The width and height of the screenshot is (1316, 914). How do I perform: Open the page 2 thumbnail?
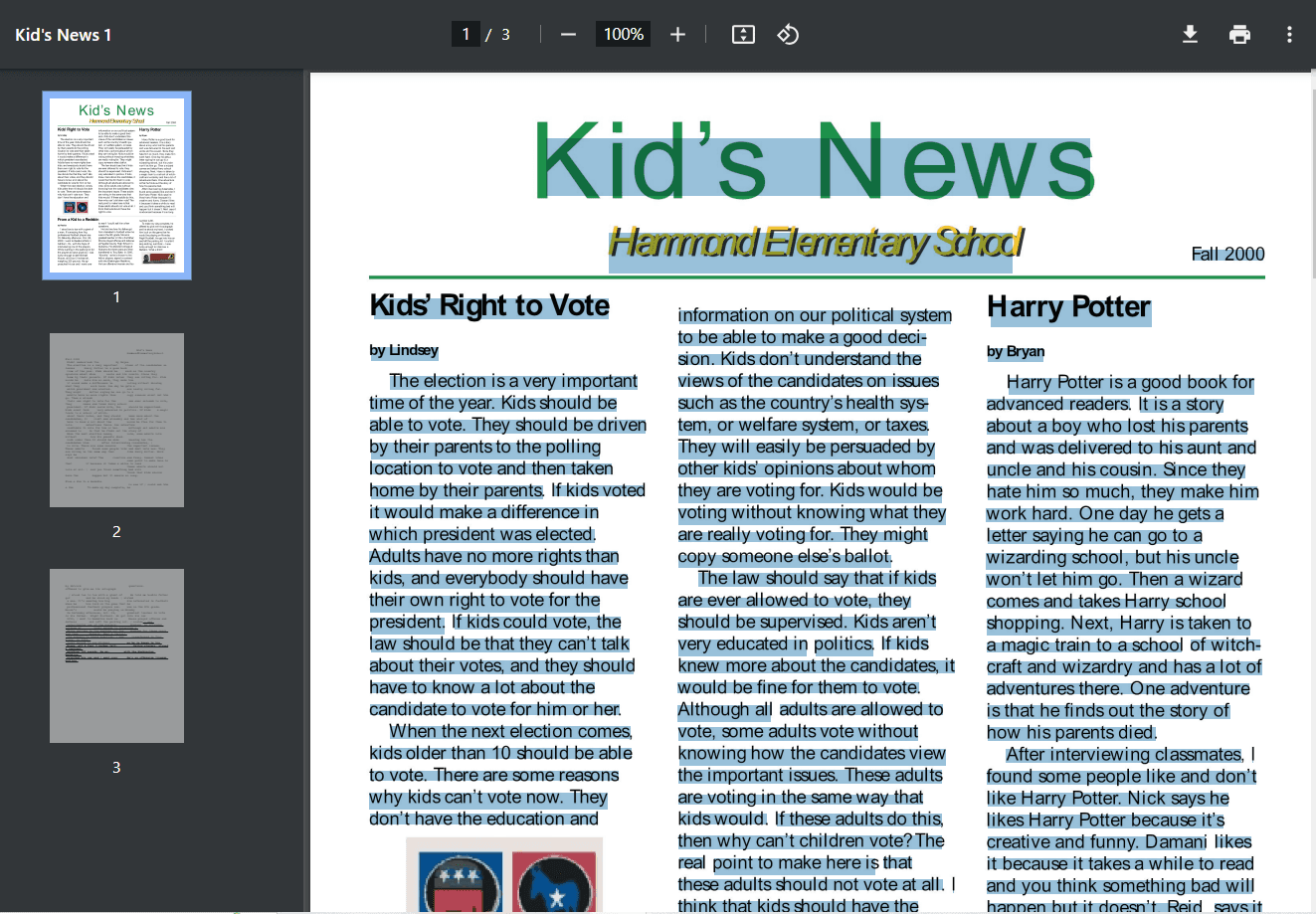coord(116,420)
